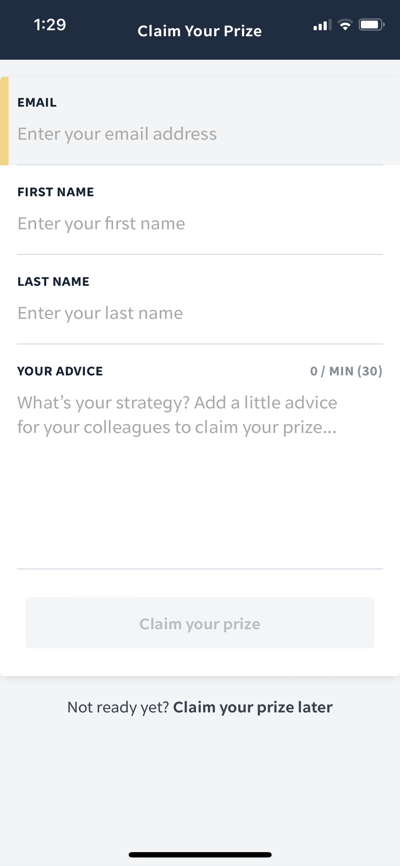Tap the Claim Your Prize header title
This screenshot has width=400, height=866.
coord(199,30)
